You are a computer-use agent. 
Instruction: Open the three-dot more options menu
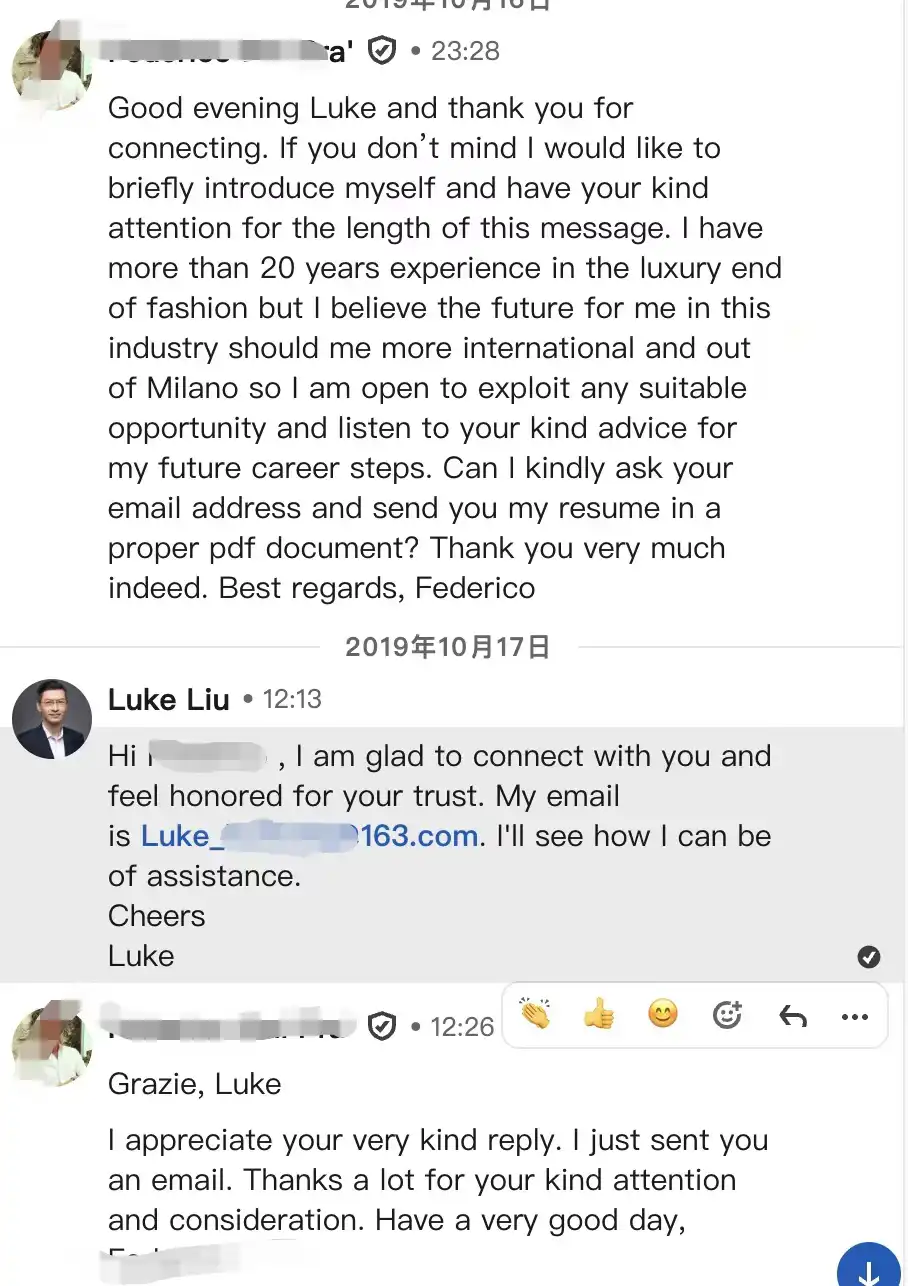[855, 1017]
